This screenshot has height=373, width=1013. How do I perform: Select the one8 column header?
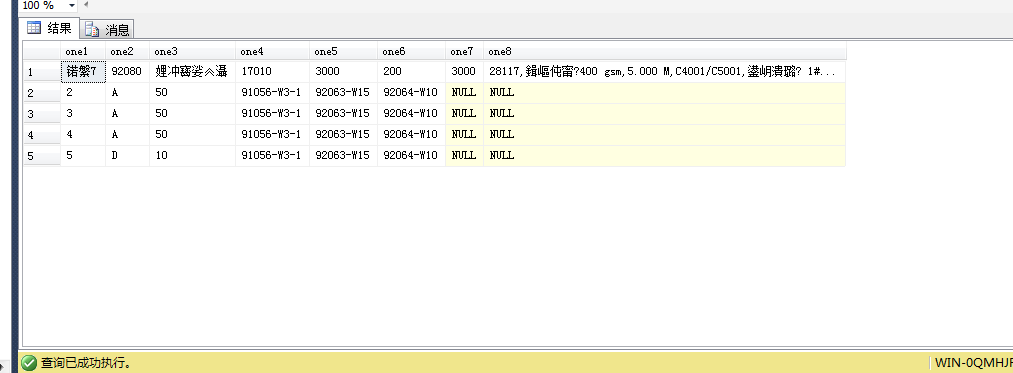665,52
